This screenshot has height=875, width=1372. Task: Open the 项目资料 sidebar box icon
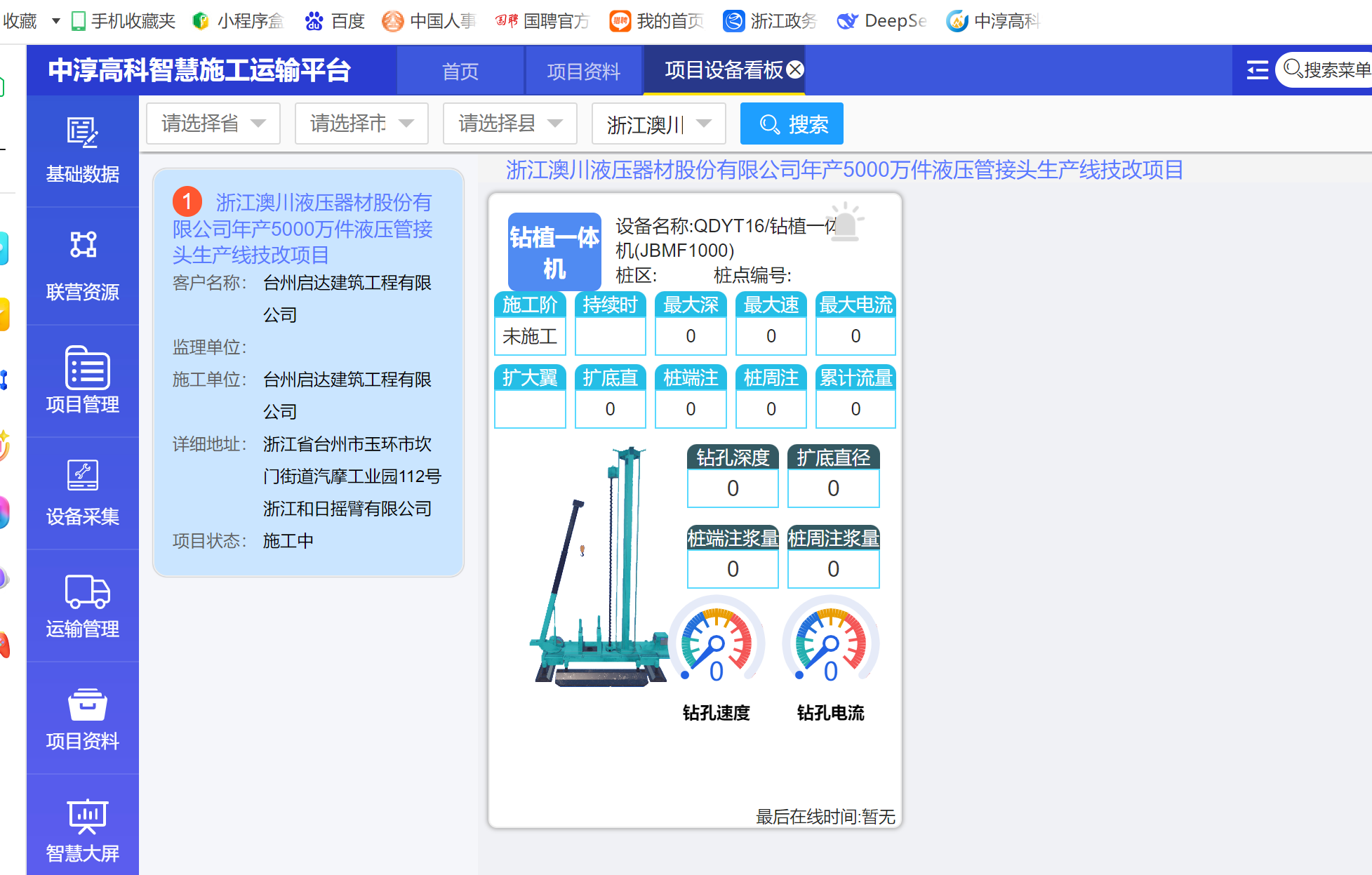tap(87, 704)
